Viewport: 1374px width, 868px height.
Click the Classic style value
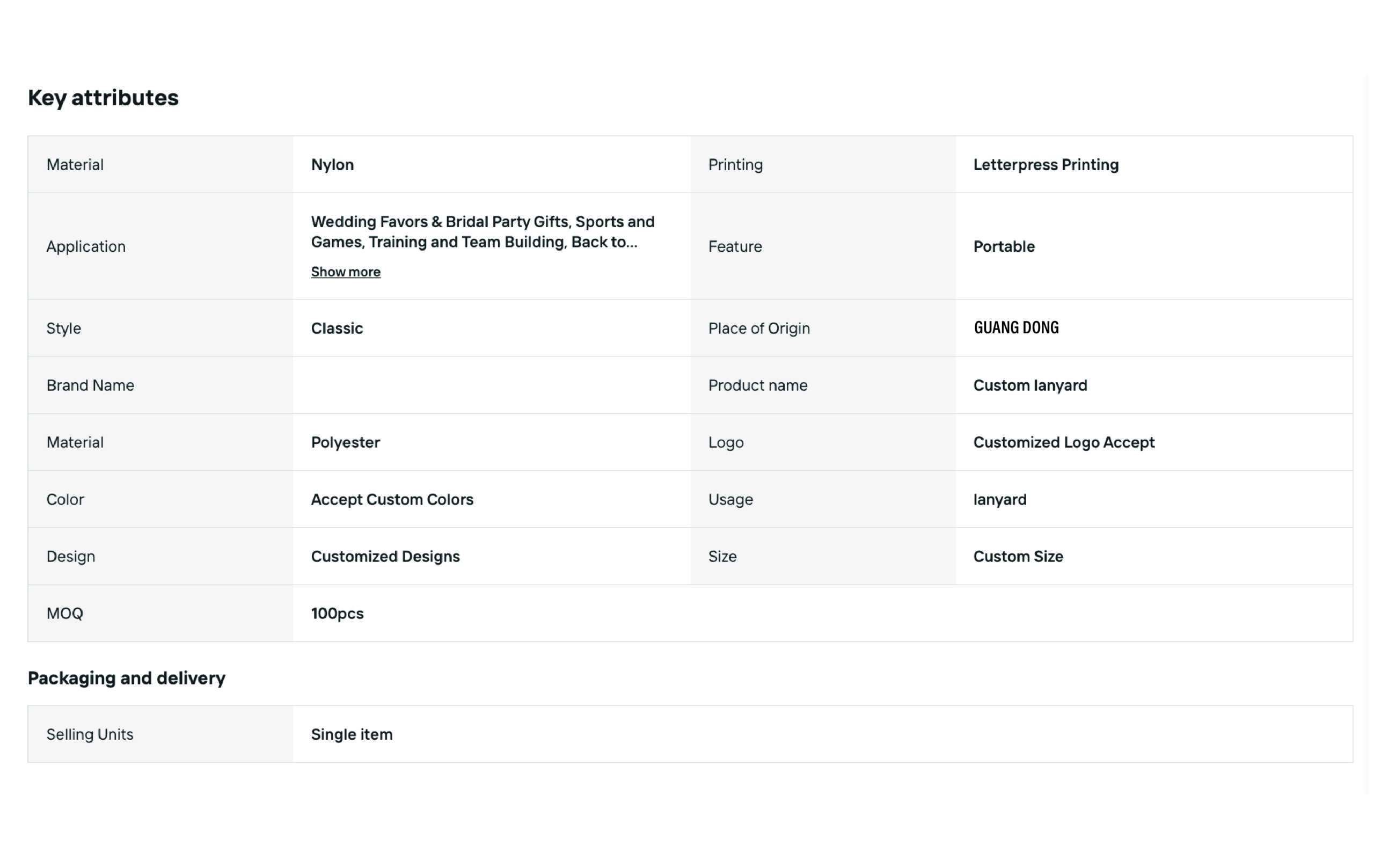click(337, 328)
